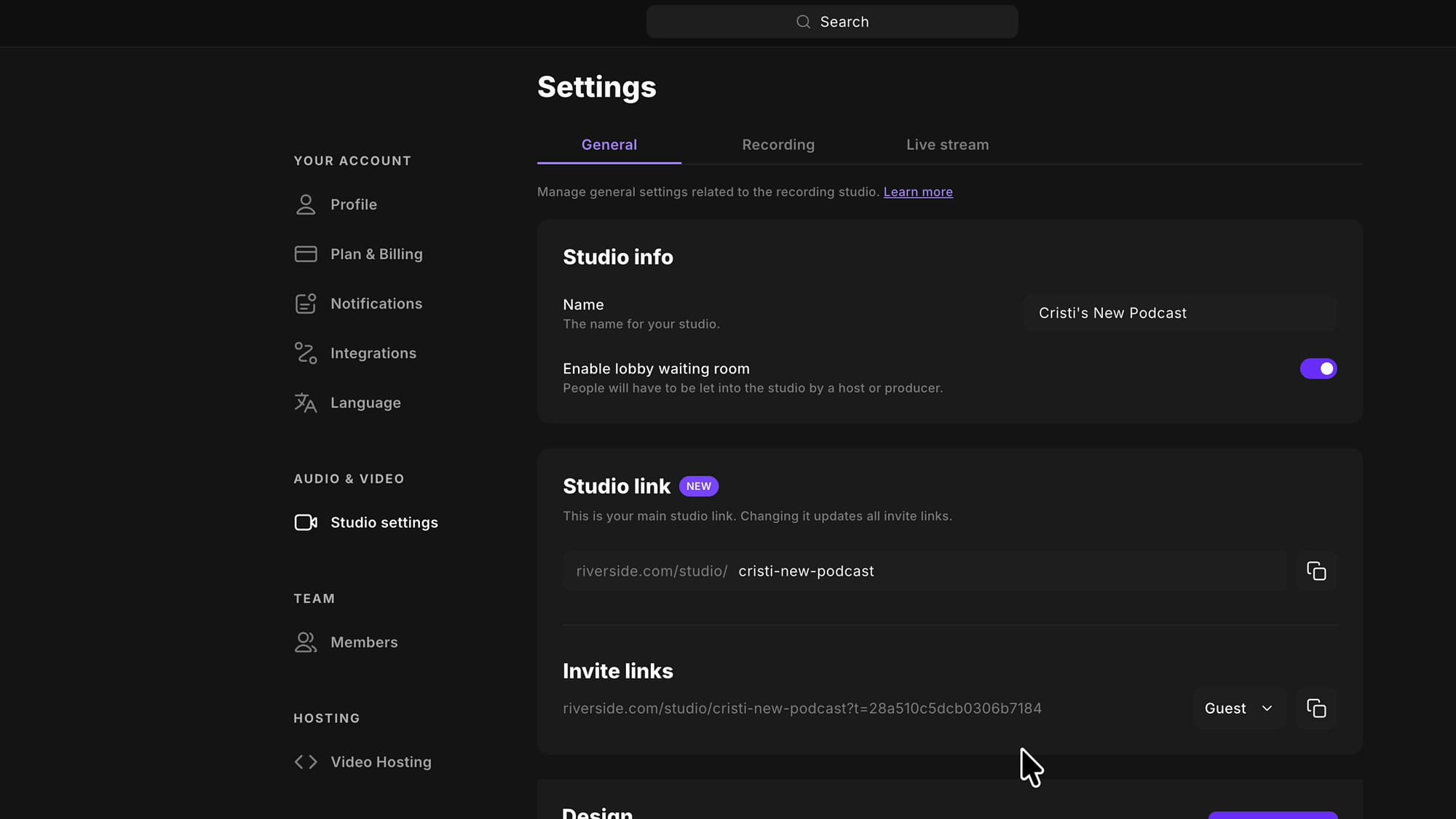Click the Members people icon
Screen dimensions: 1456x819
point(306,642)
